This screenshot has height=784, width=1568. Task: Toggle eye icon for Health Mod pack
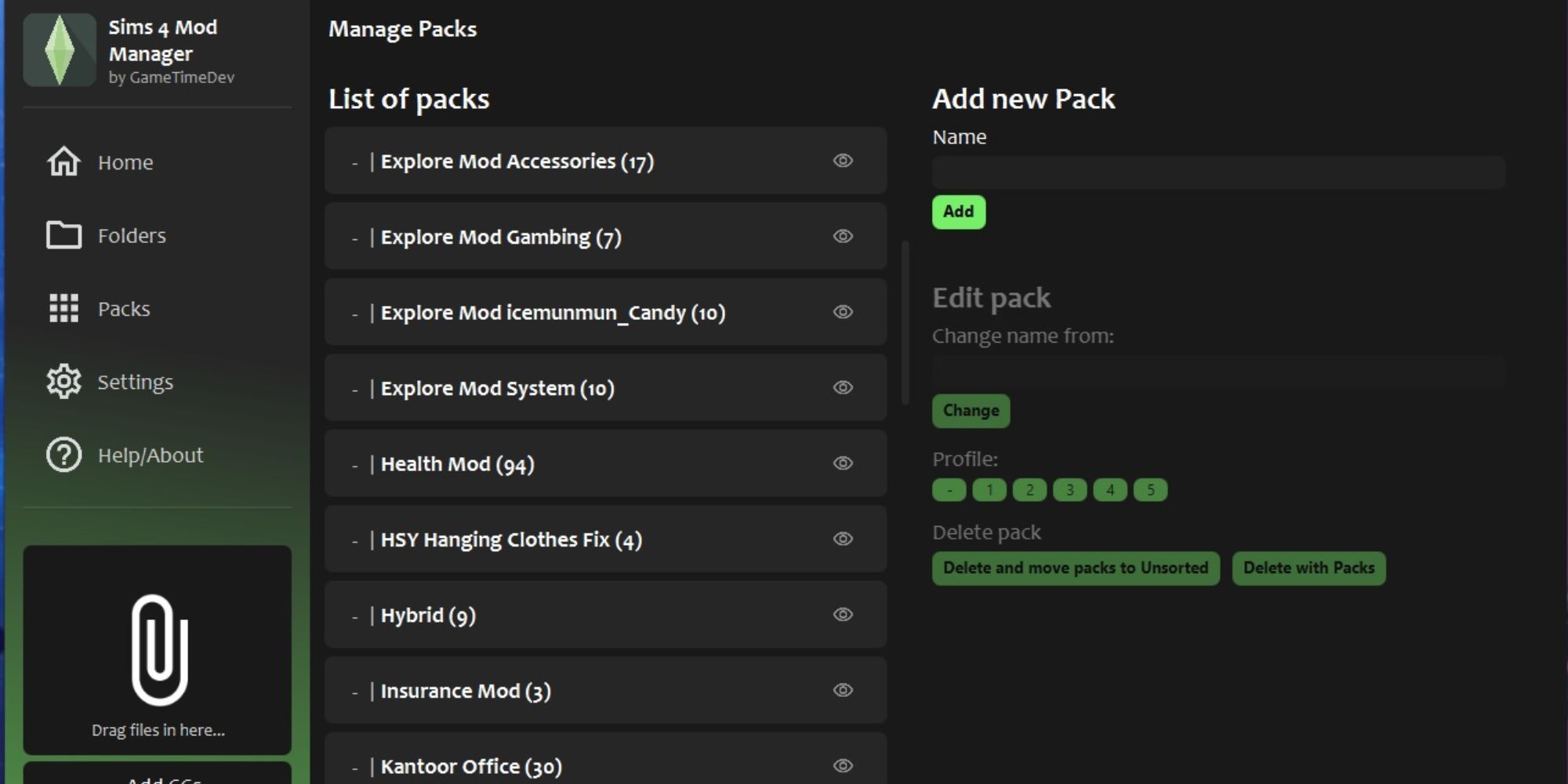point(843,463)
